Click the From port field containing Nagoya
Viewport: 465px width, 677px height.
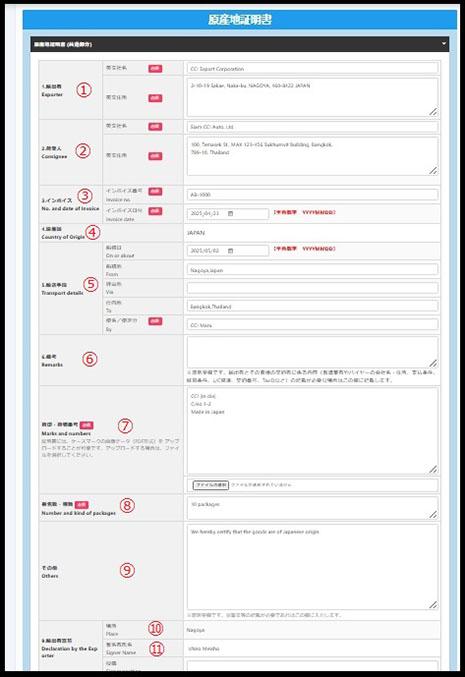pos(313,270)
